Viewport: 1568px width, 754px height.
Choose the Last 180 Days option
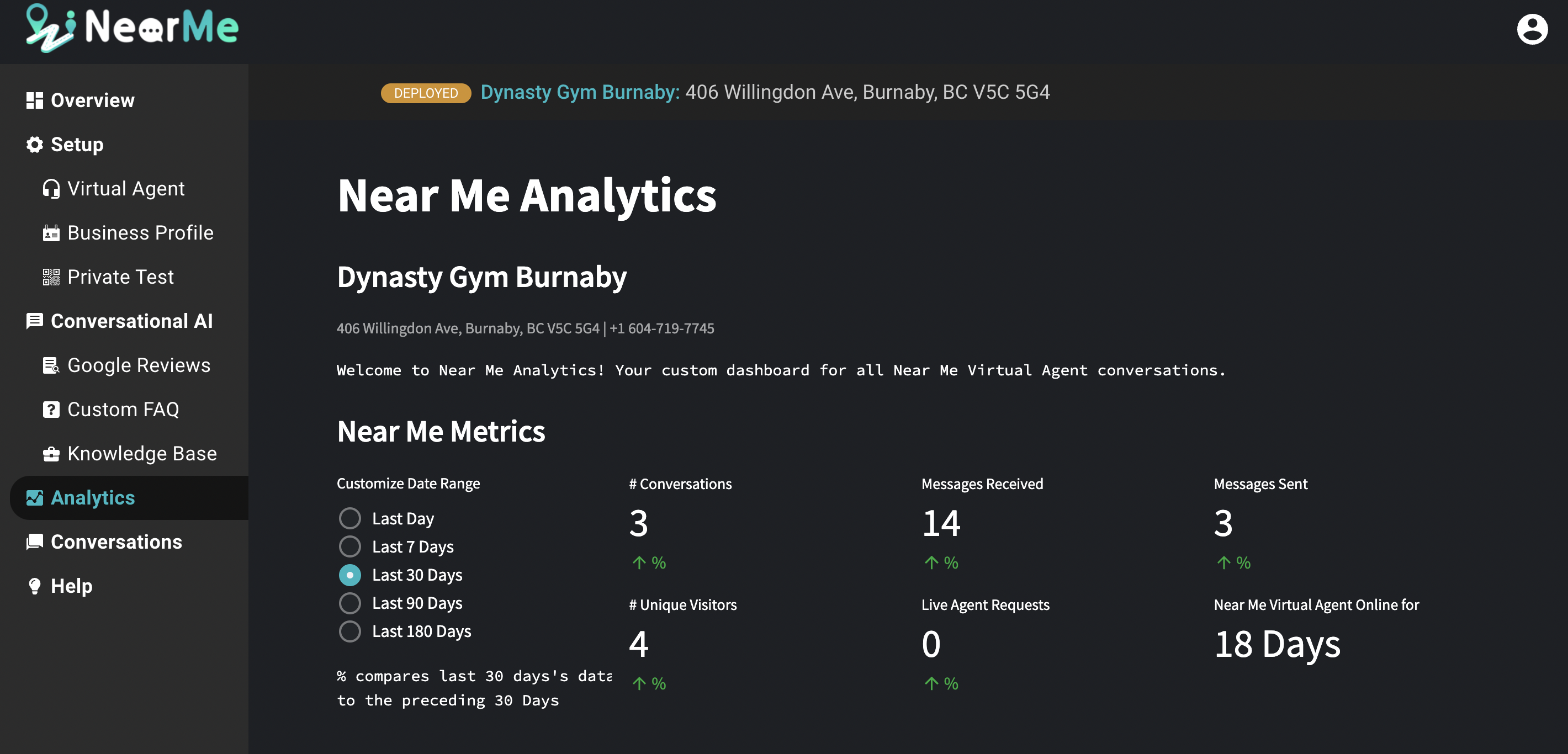[350, 631]
